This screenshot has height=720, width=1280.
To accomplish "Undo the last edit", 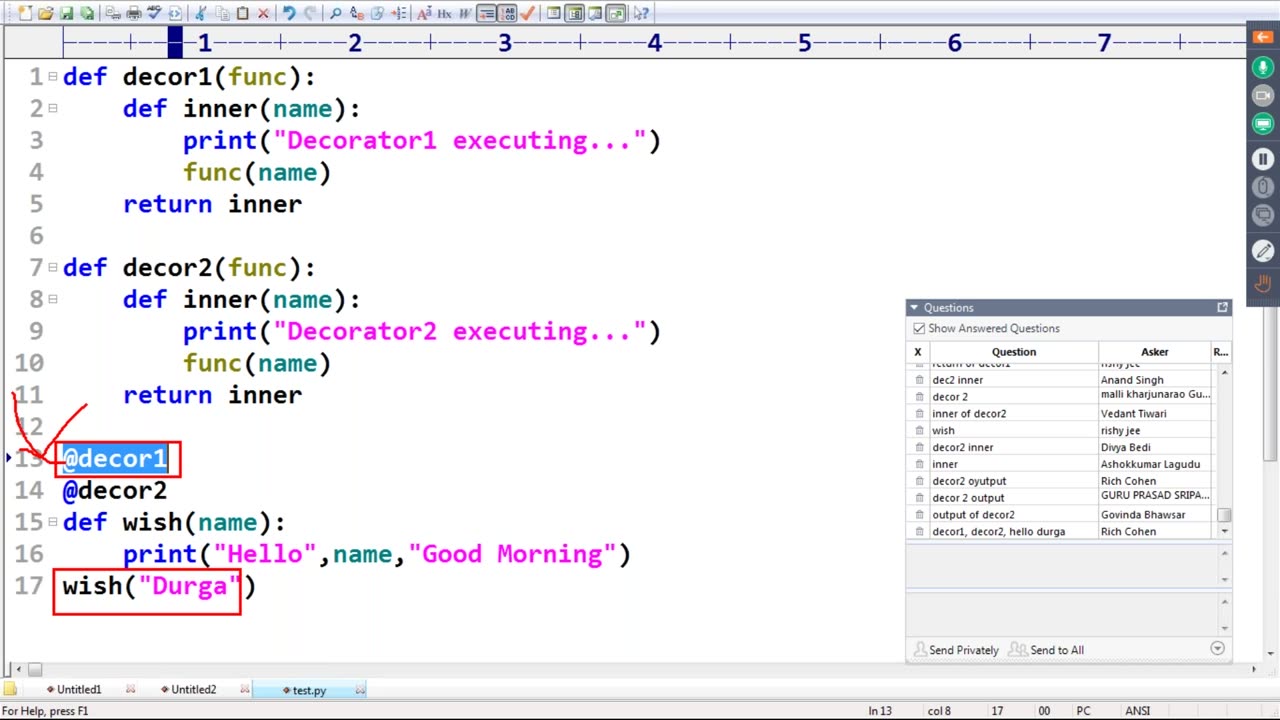I will (x=289, y=13).
